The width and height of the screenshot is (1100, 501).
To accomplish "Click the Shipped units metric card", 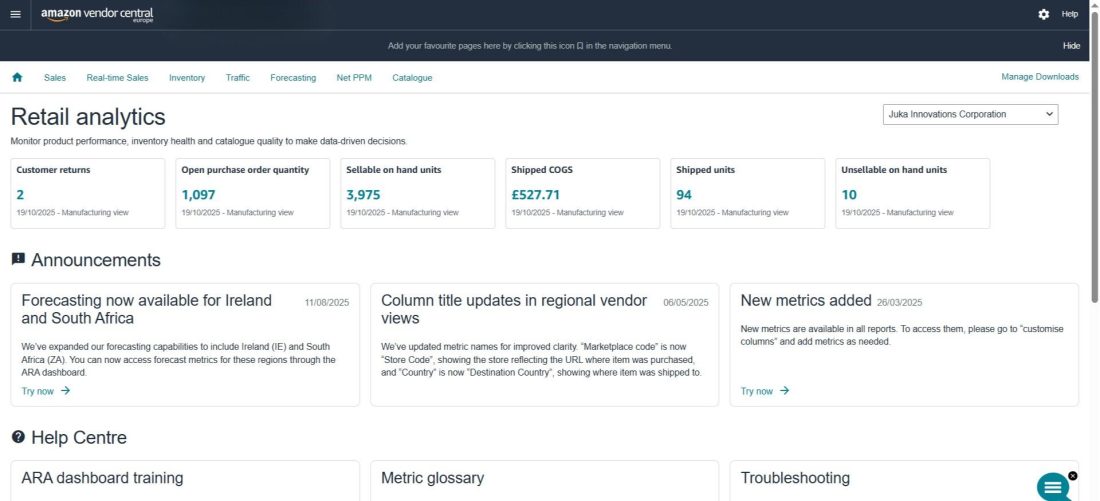I will click(748, 194).
